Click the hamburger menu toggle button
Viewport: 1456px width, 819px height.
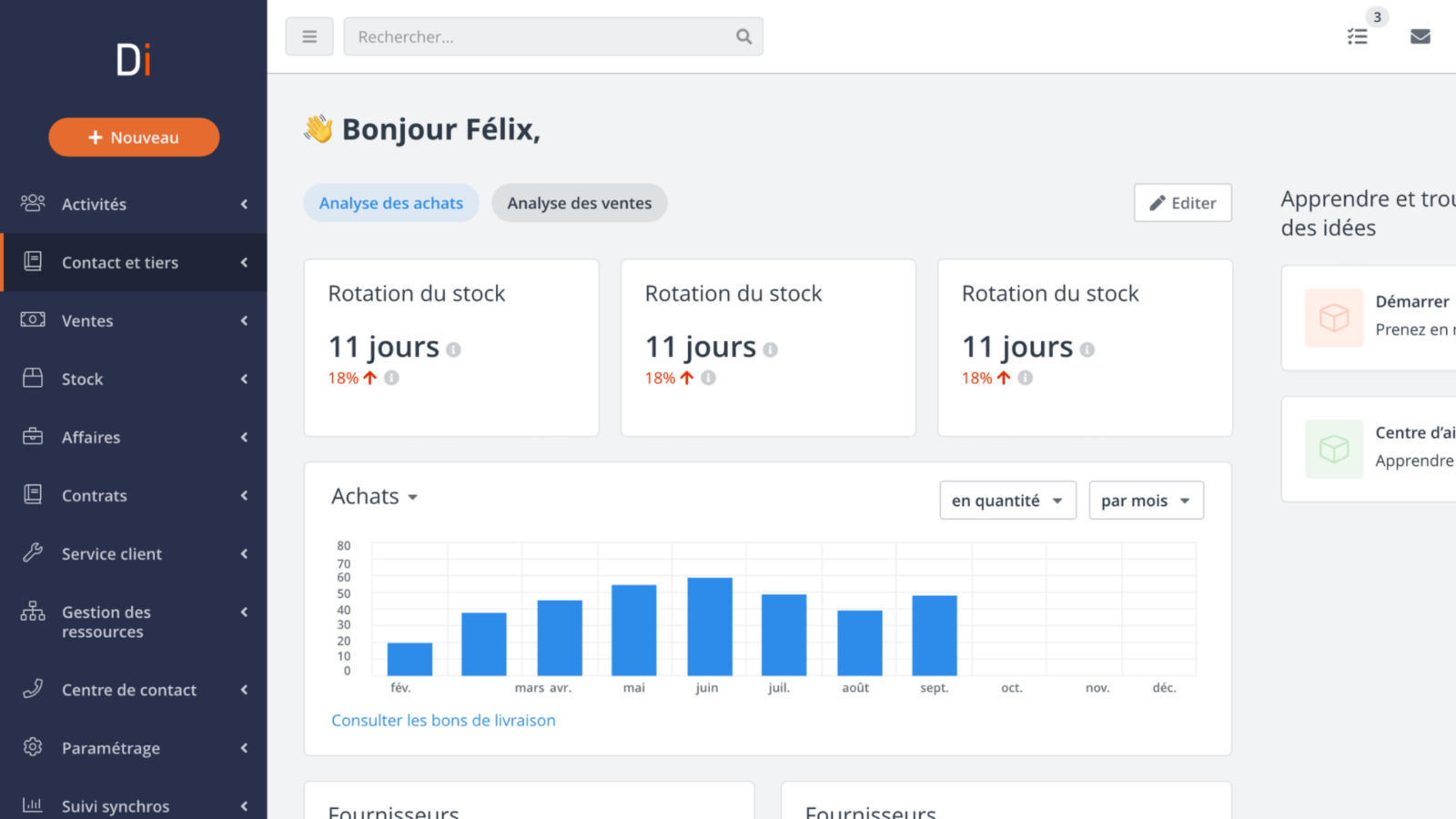[309, 36]
